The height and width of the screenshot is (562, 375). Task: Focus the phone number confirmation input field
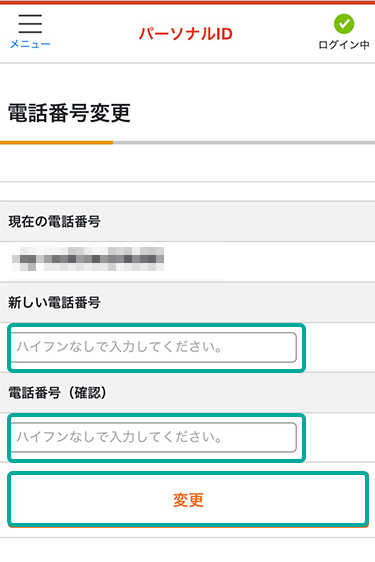click(154, 437)
